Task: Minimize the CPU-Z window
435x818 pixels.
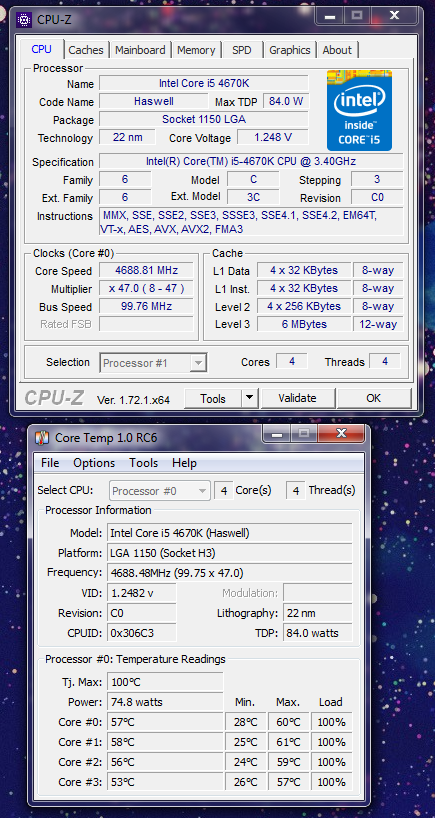Action: [x=329, y=16]
